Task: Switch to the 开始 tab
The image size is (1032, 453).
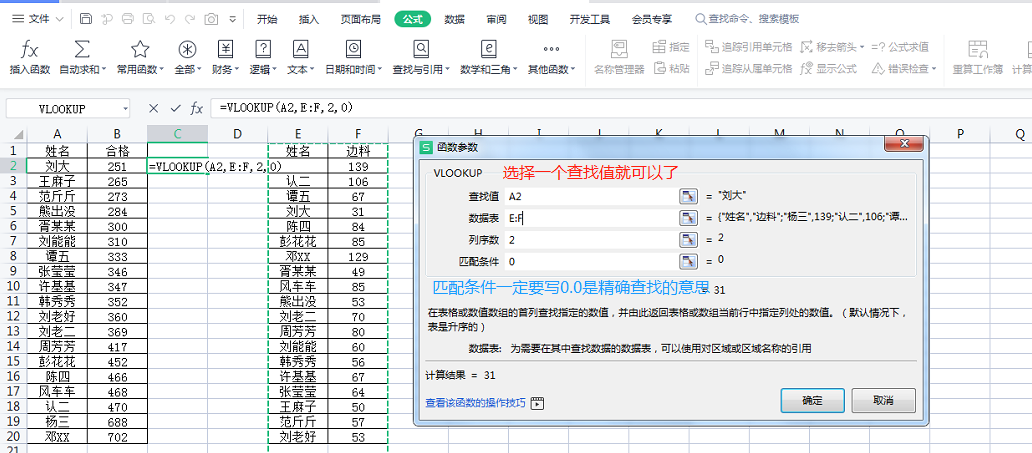Action: pos(267,19)
